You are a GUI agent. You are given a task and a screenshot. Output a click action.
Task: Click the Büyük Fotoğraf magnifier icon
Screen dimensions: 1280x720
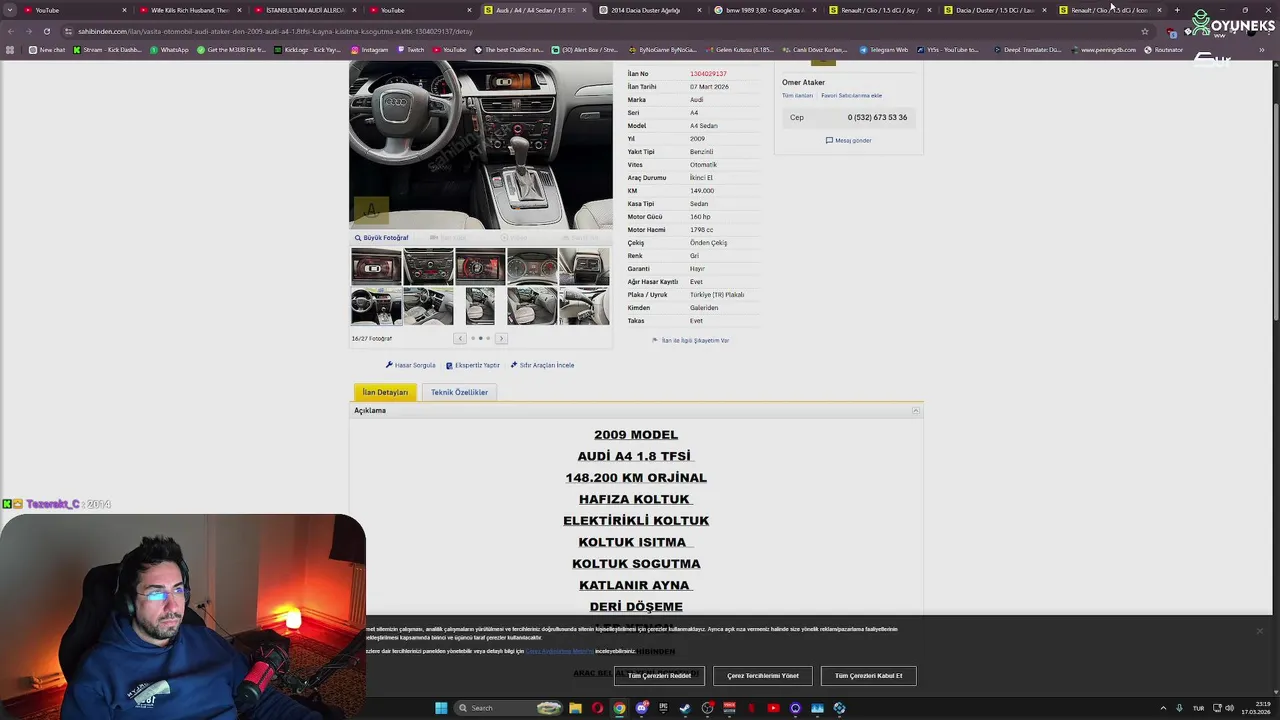coord(358,238)
